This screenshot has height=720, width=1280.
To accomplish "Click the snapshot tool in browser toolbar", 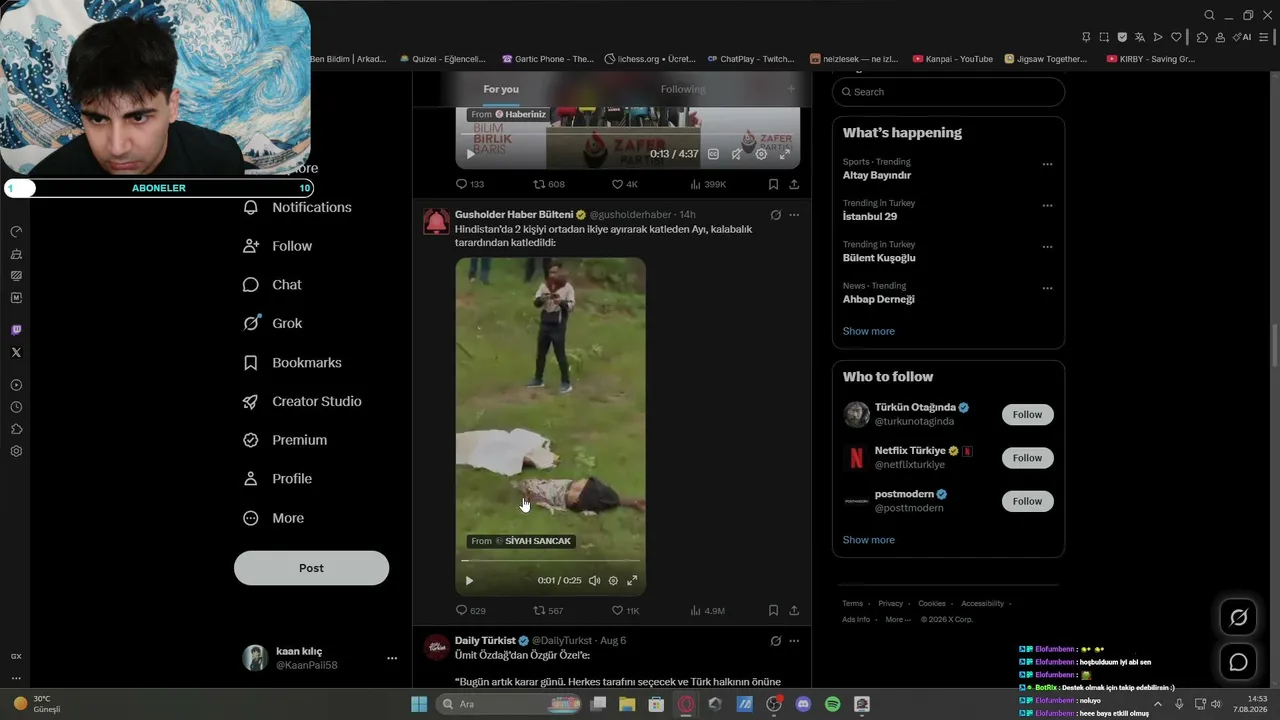I will click(1104, 37).
